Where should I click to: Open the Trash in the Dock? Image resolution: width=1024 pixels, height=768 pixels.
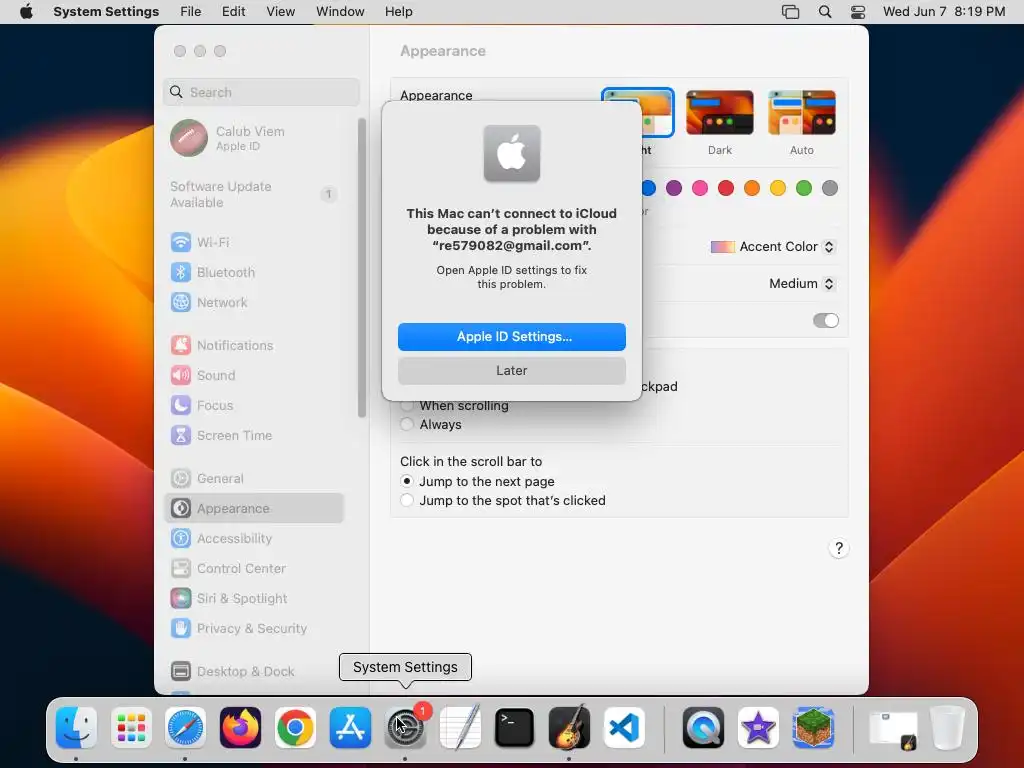pyautogui.click(x=948, y=727)
